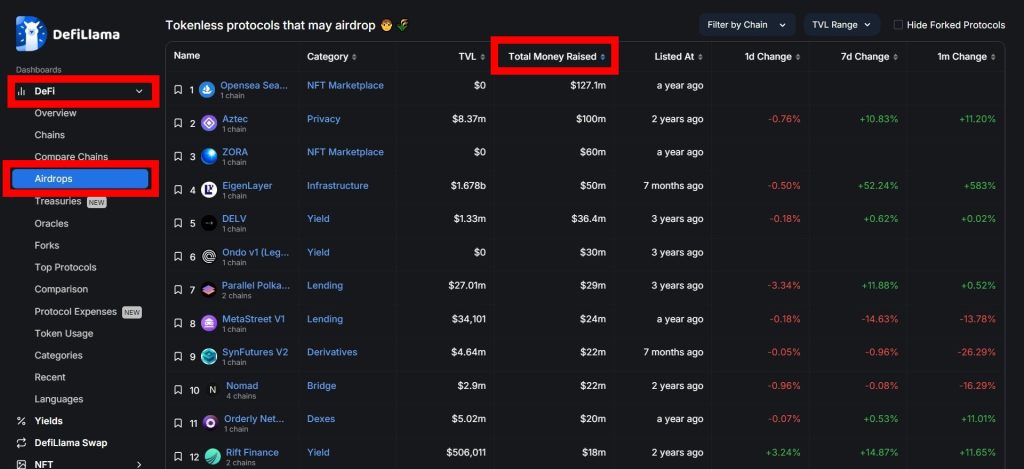Collapse the DeFi sidebar section
Image resolution: width=1024 pixels, height=469 pixels.
pos(139,92)
